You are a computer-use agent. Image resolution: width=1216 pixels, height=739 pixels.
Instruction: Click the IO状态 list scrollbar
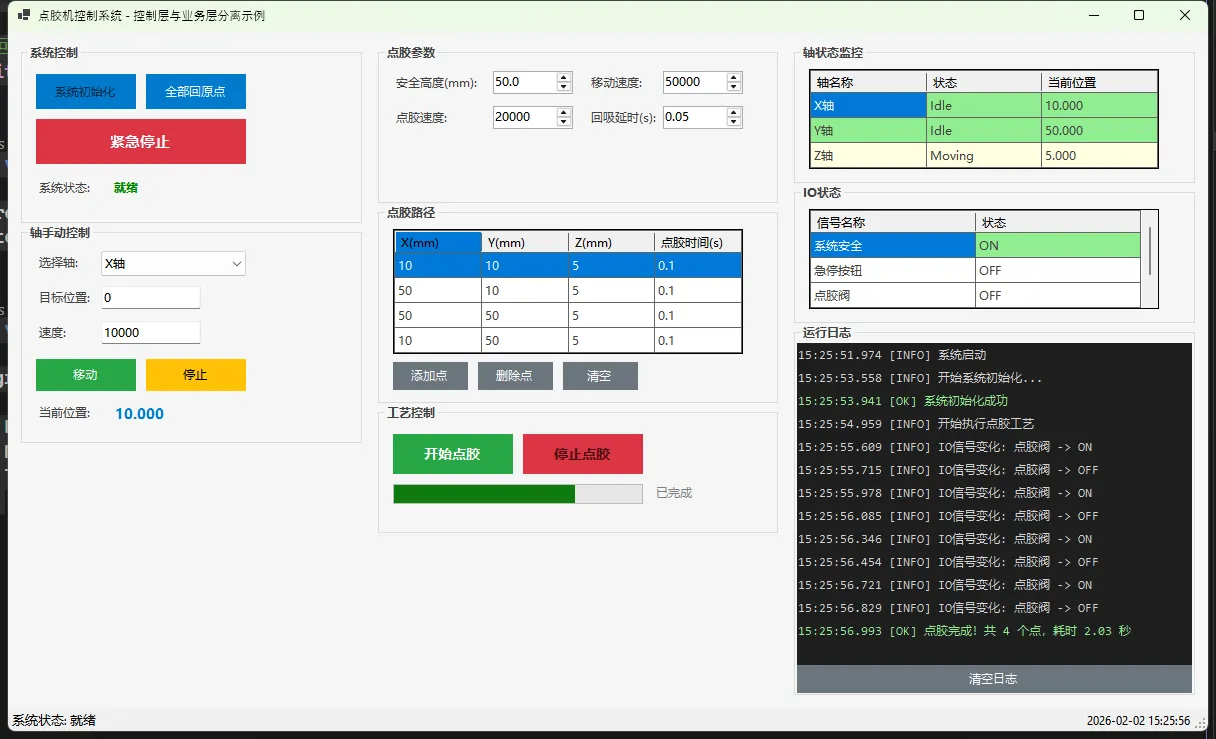click(1149, 250)
